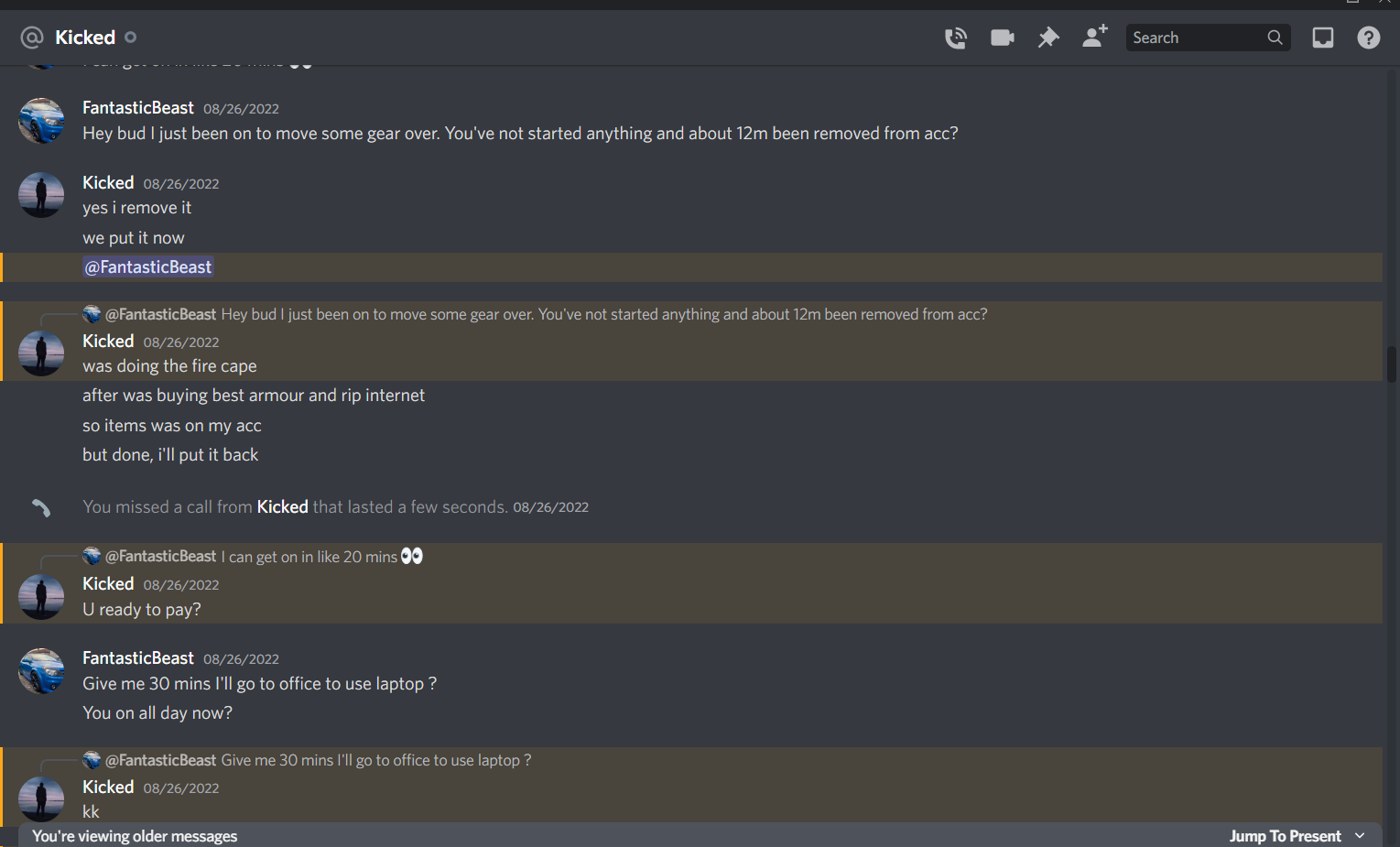This screenshot has height=847, width=1400.
Task: Click Kicked's silhouette avatar beside 'yes i remove it'
Action: 41,195
